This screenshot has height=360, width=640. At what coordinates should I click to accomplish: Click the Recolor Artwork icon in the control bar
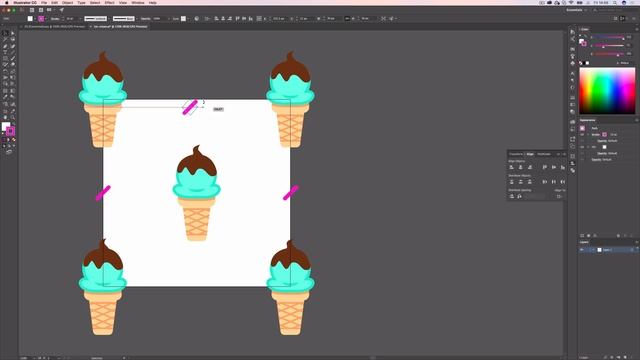coord(197,18)
